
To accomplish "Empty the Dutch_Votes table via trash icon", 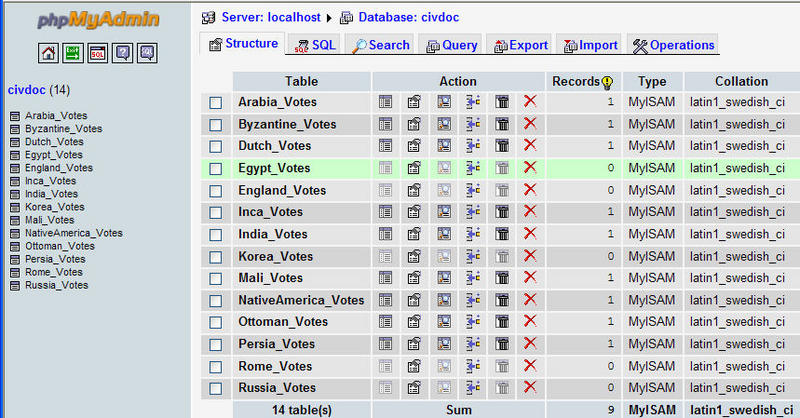I will coord(502,146).
